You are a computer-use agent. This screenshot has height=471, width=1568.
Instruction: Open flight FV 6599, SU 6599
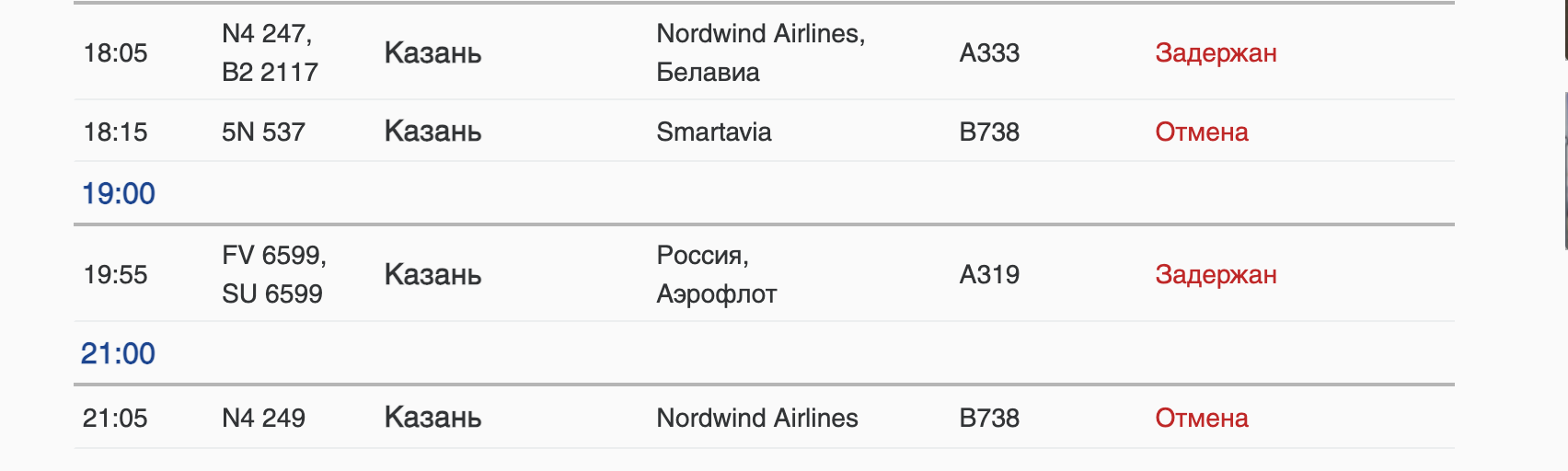(274, 274)
